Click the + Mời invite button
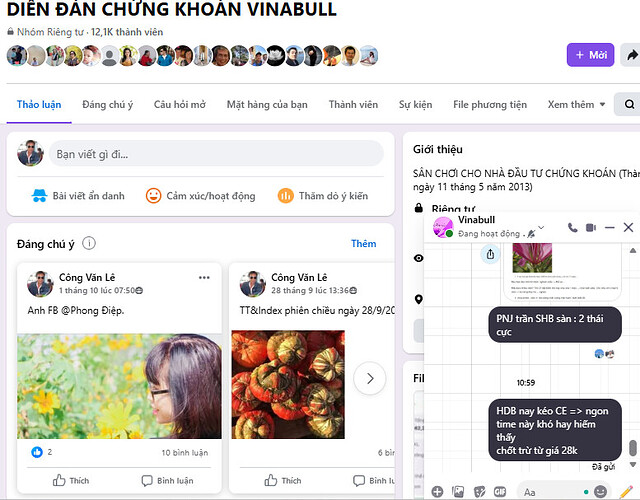Screen dimensions: 640x500 [590, 55]
